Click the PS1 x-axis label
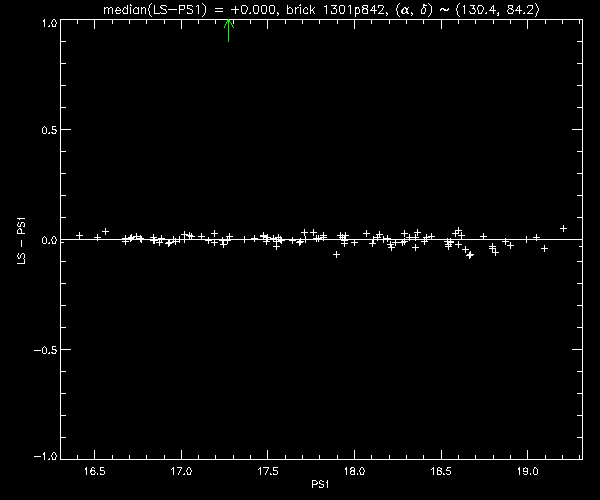 pos(320,485)
